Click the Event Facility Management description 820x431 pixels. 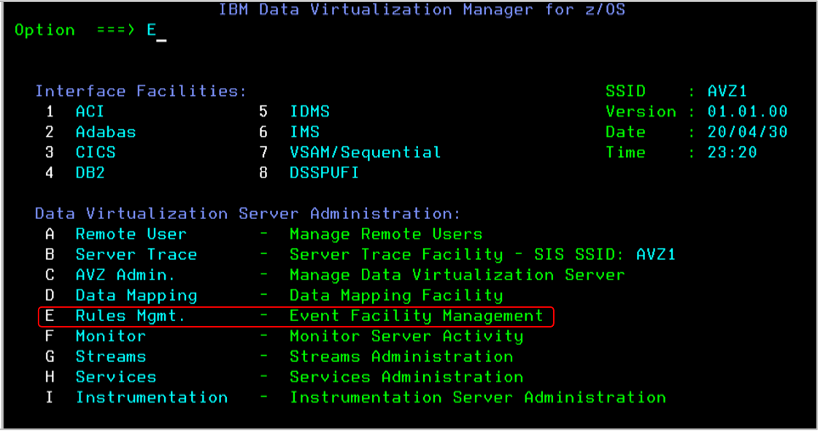point(416,316)
